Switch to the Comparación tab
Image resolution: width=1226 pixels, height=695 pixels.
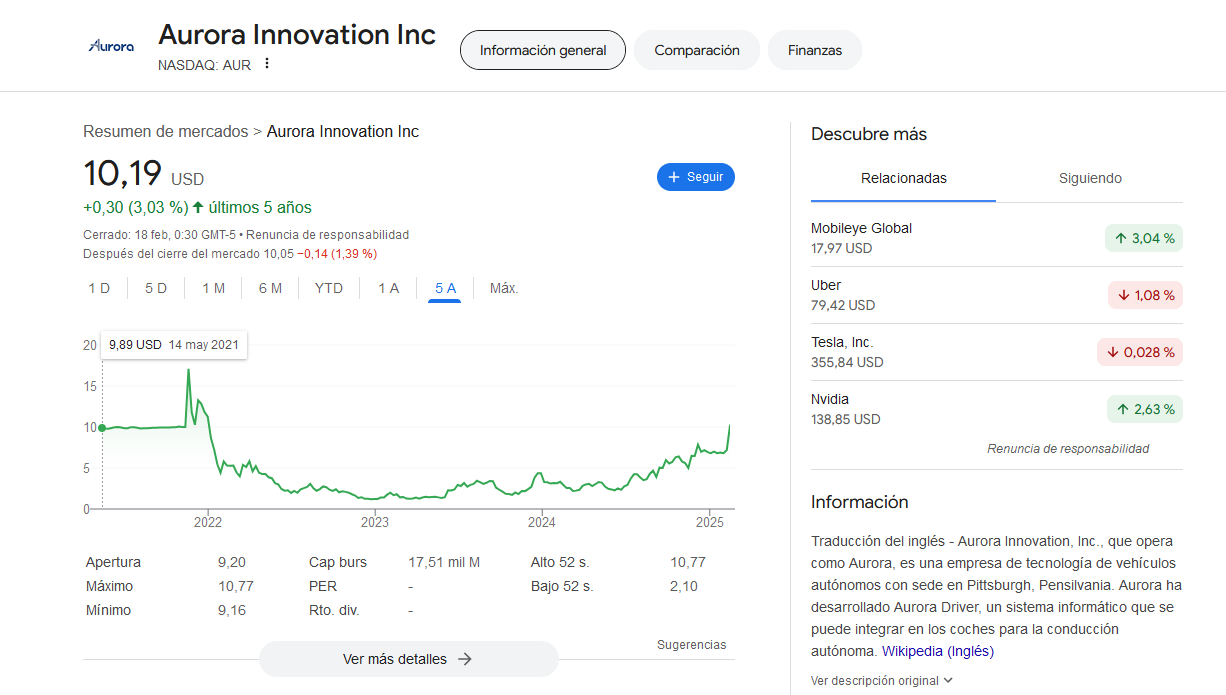[697, 50]
